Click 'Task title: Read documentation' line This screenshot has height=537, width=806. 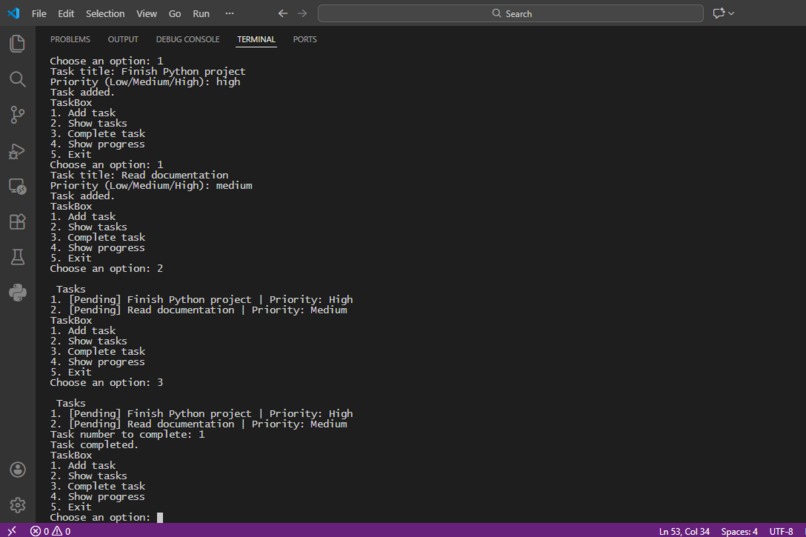click(x=139, y=175)
